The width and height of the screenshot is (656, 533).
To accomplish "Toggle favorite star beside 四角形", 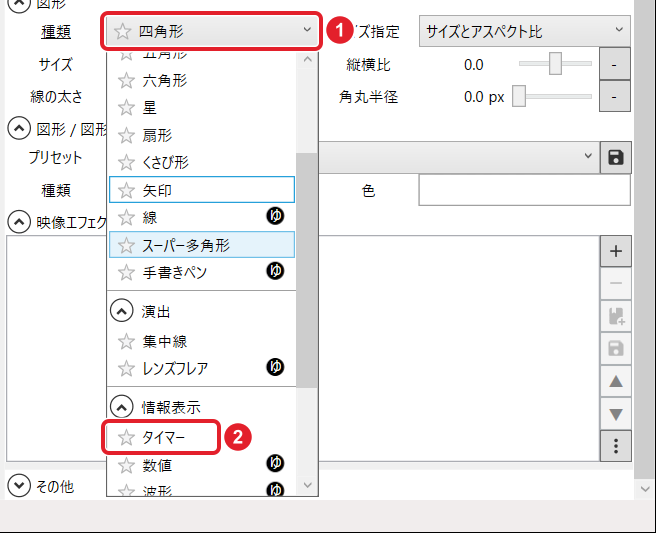I will pos(122,31).
